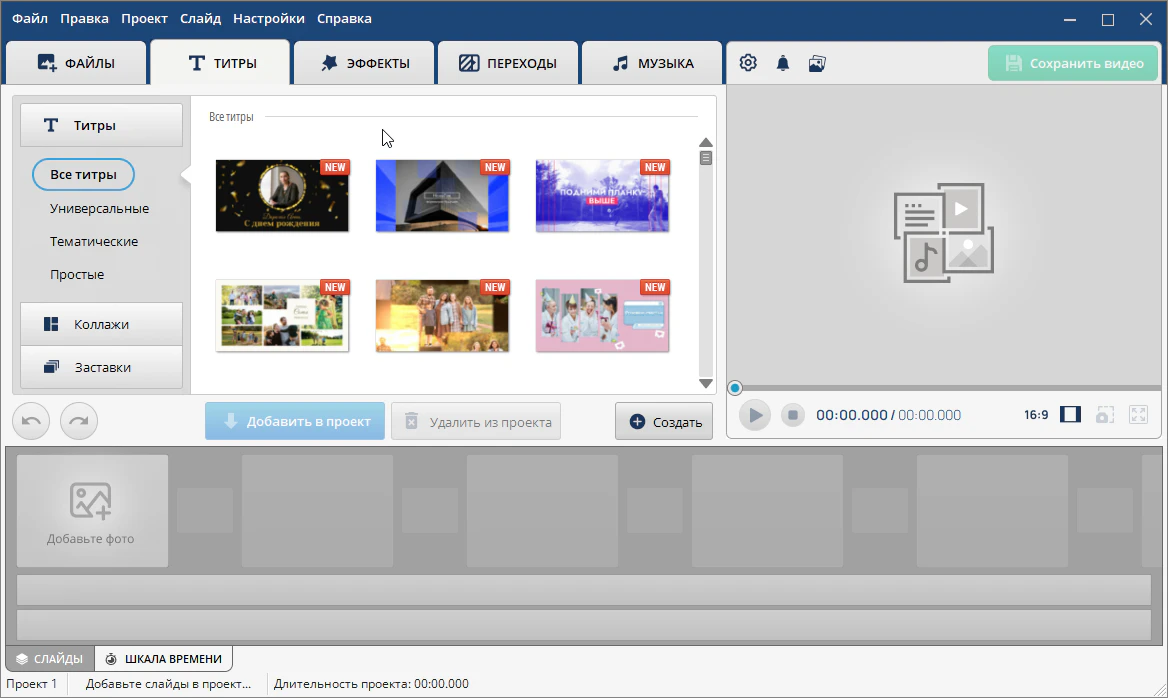Click the settings gear icon
The image size is (1168, 698).
pos(748,63)
